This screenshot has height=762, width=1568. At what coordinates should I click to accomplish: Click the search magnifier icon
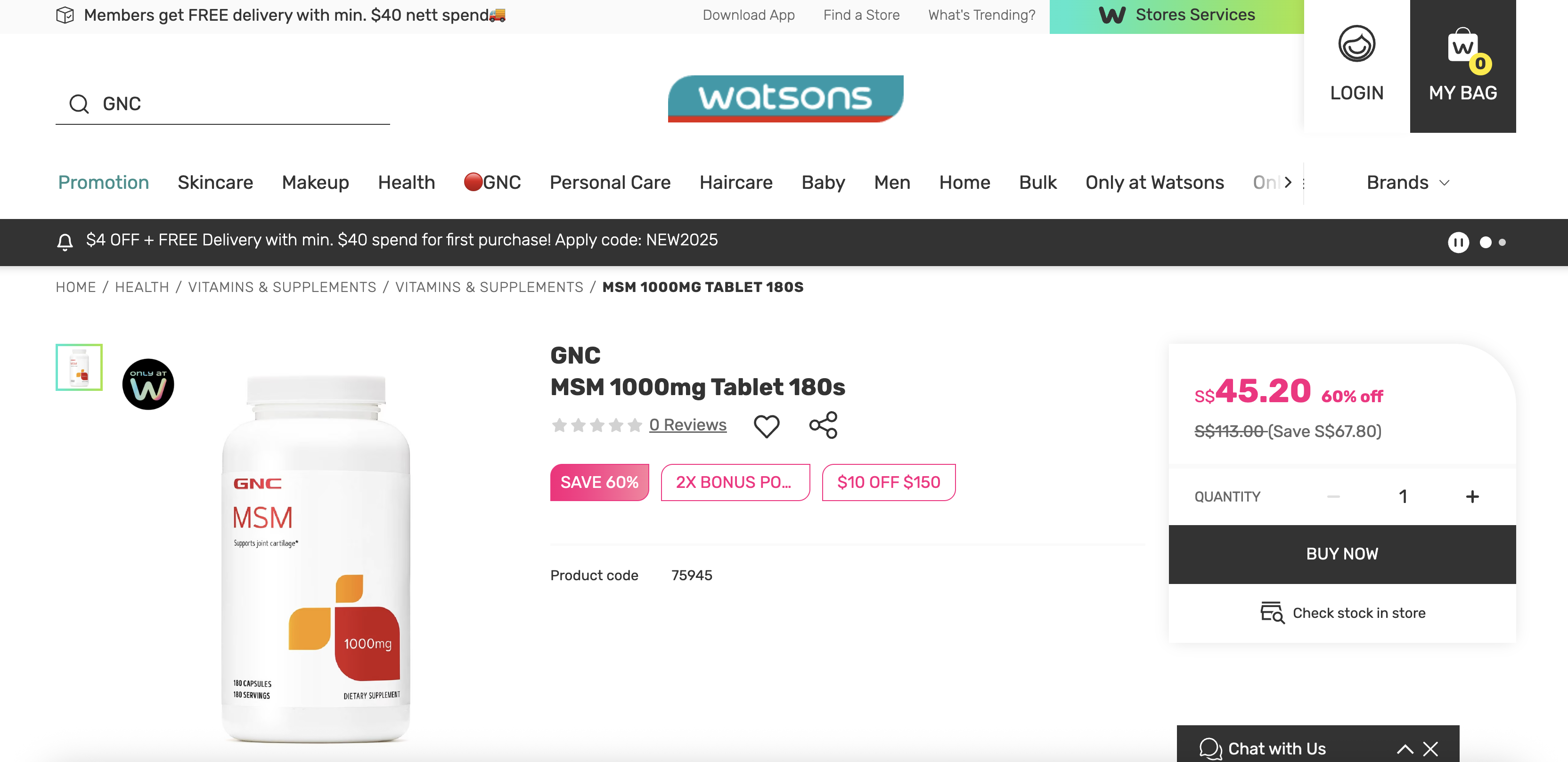coord(79,104)
